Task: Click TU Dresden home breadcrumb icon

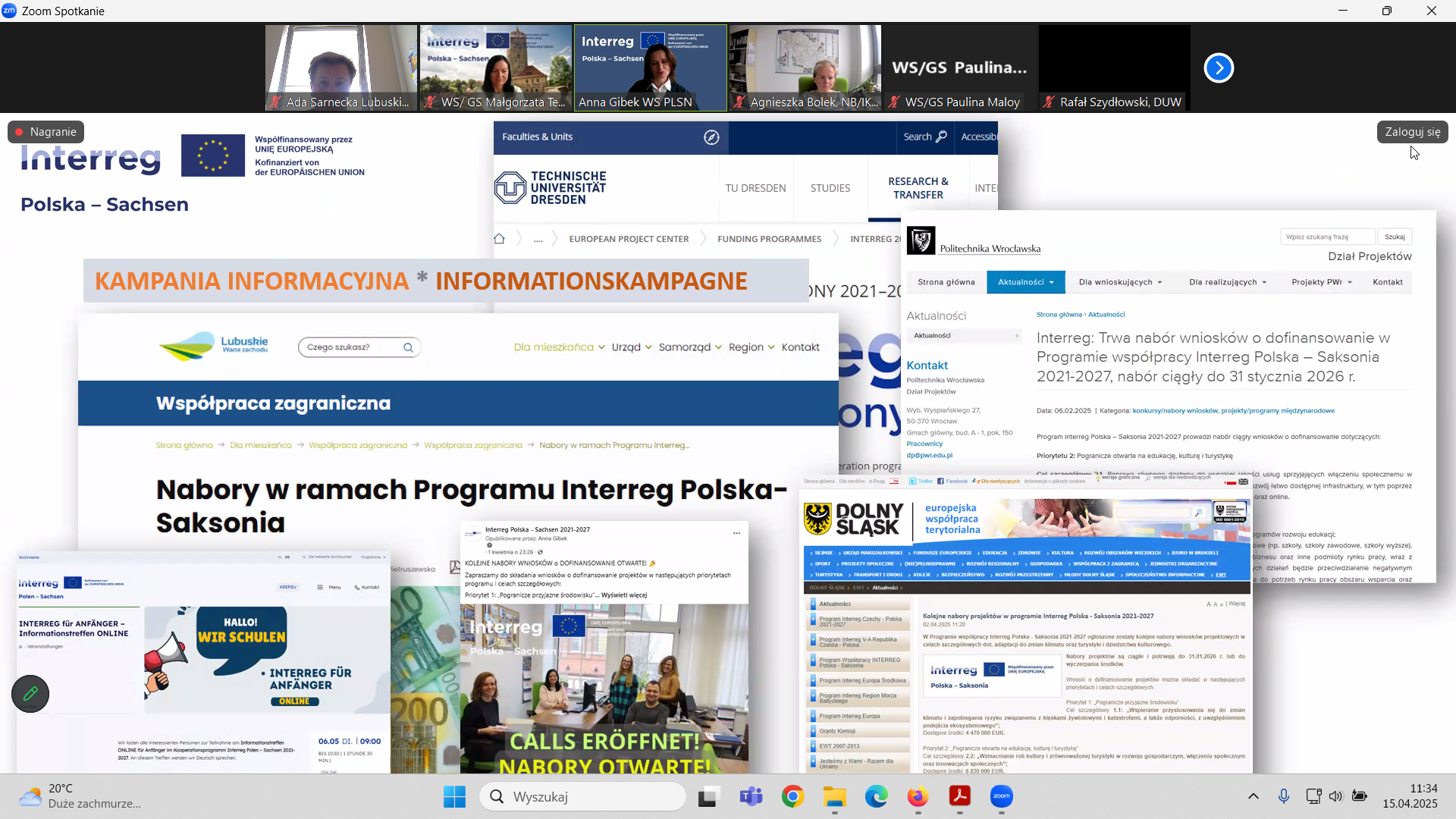Action: click(499, 239)
